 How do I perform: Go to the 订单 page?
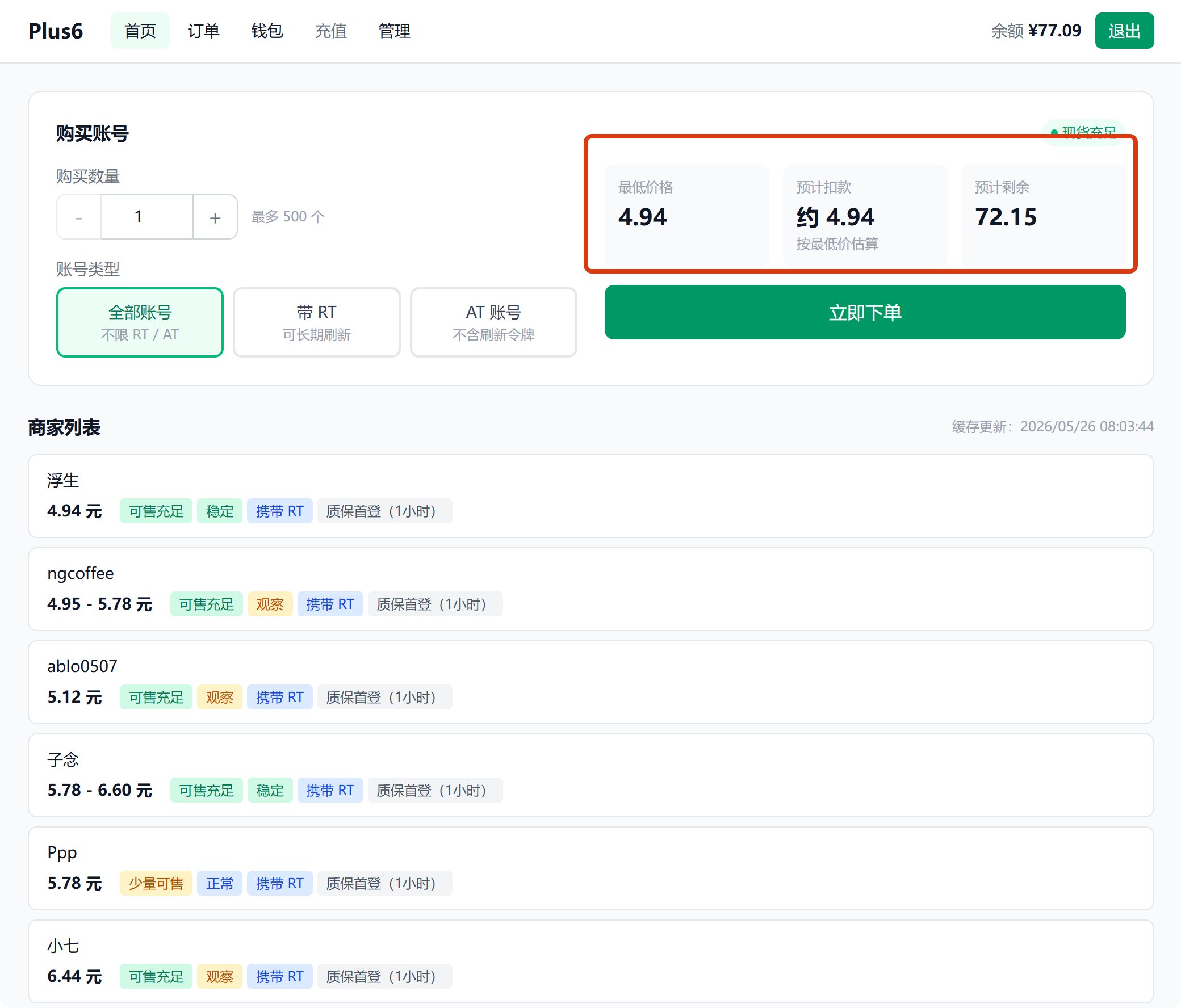pyautogui.click(x=203, y=31)
